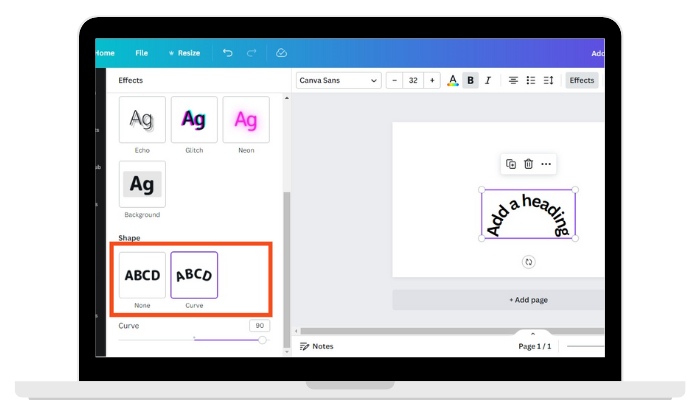Increase font size with plus button

tap(432, 80)
